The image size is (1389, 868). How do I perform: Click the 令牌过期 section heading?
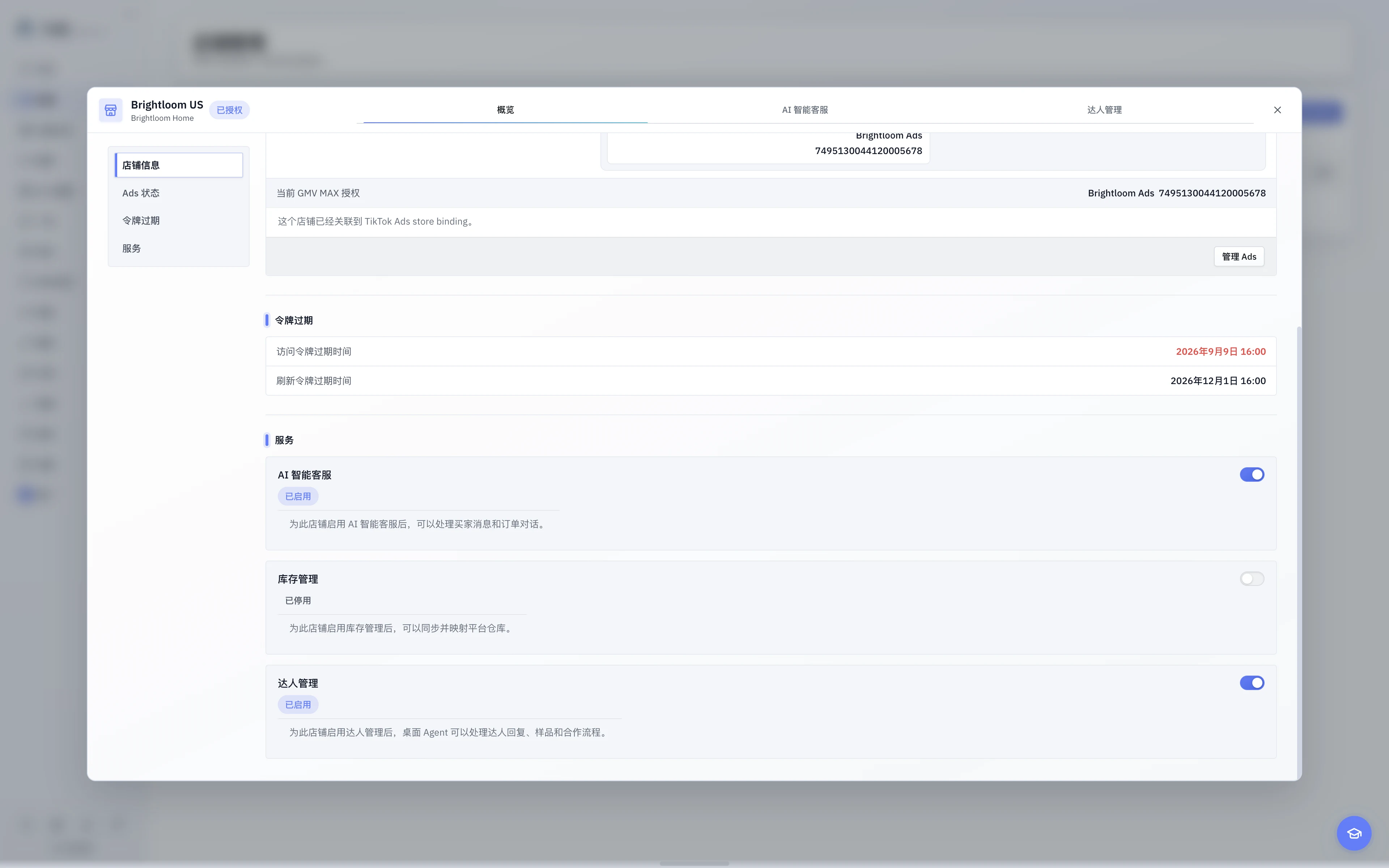[294, 320]
